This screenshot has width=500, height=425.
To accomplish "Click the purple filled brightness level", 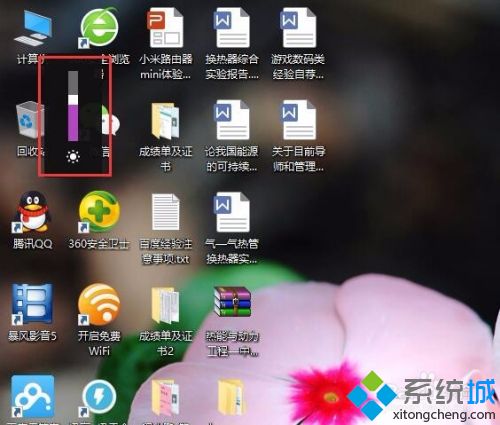I will (73, 122).
